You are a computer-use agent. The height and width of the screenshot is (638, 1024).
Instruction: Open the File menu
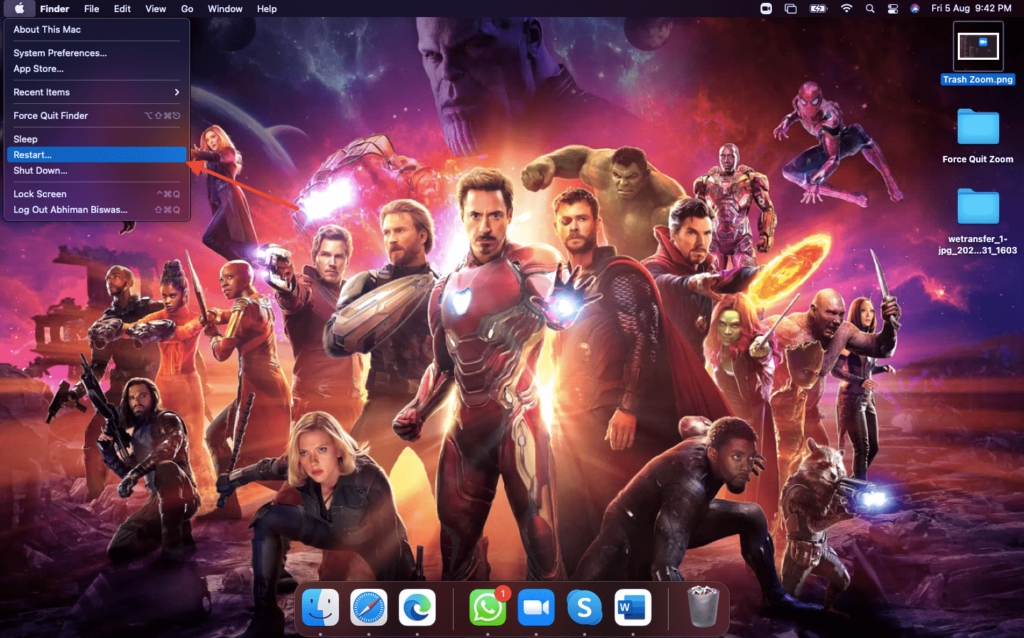tap(91, 9)
